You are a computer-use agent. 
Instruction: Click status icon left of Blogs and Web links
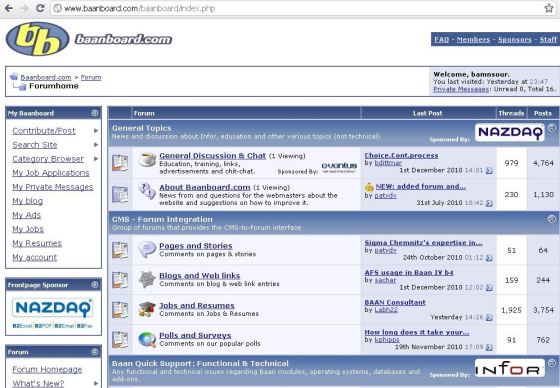[x=120, y=280]
